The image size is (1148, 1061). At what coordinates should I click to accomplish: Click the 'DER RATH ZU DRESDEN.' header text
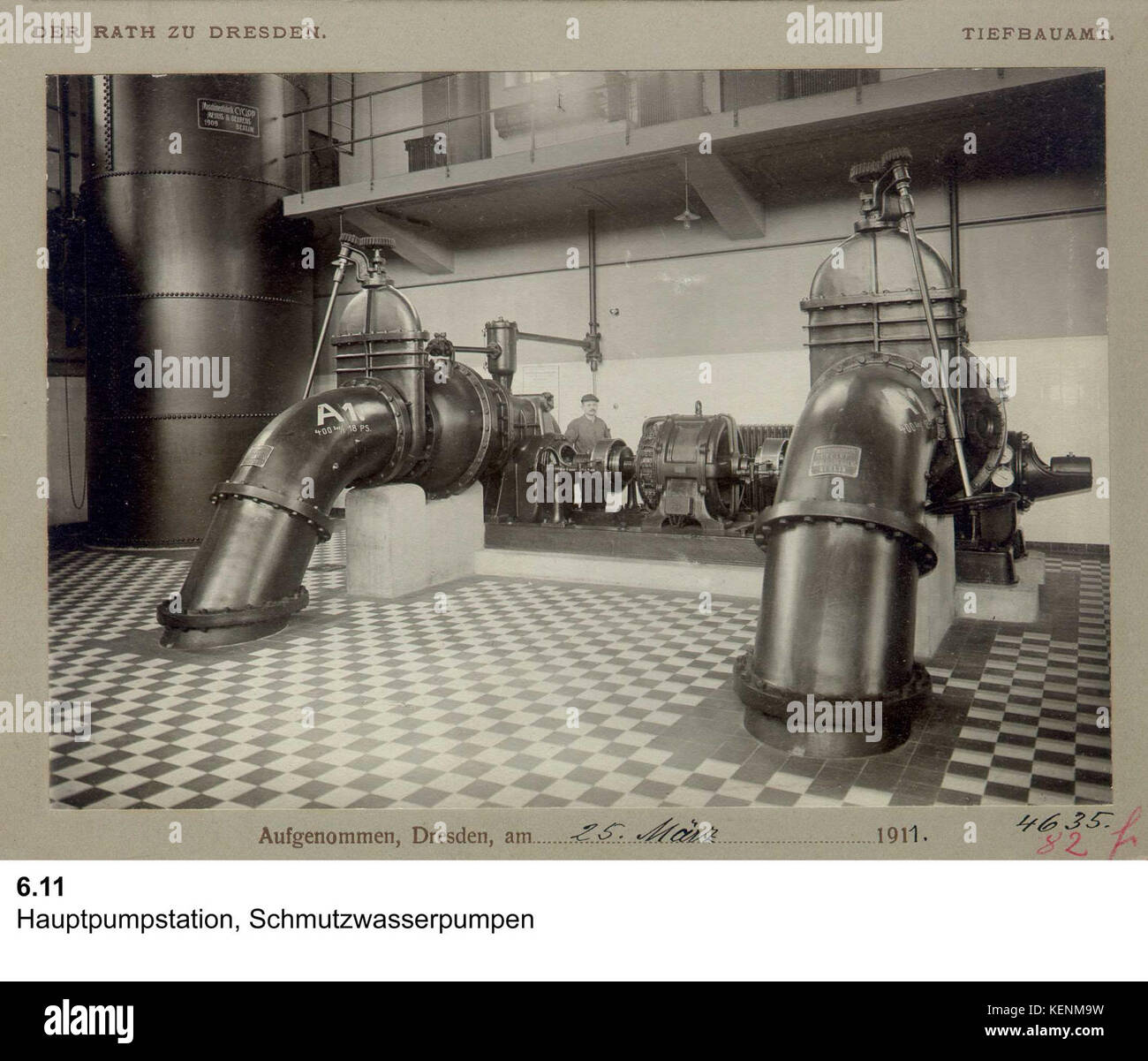[x=181, y=33]
